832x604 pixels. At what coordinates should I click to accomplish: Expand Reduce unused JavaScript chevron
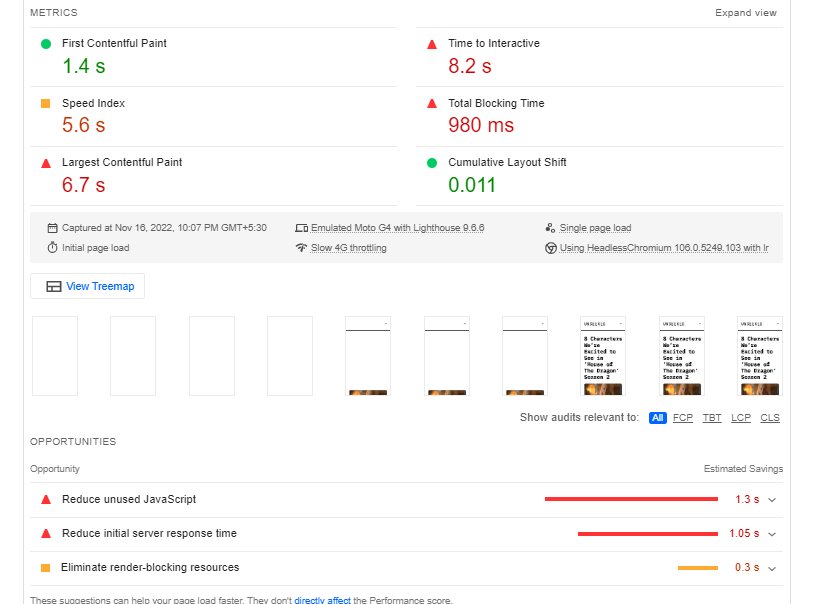(772, 500)
